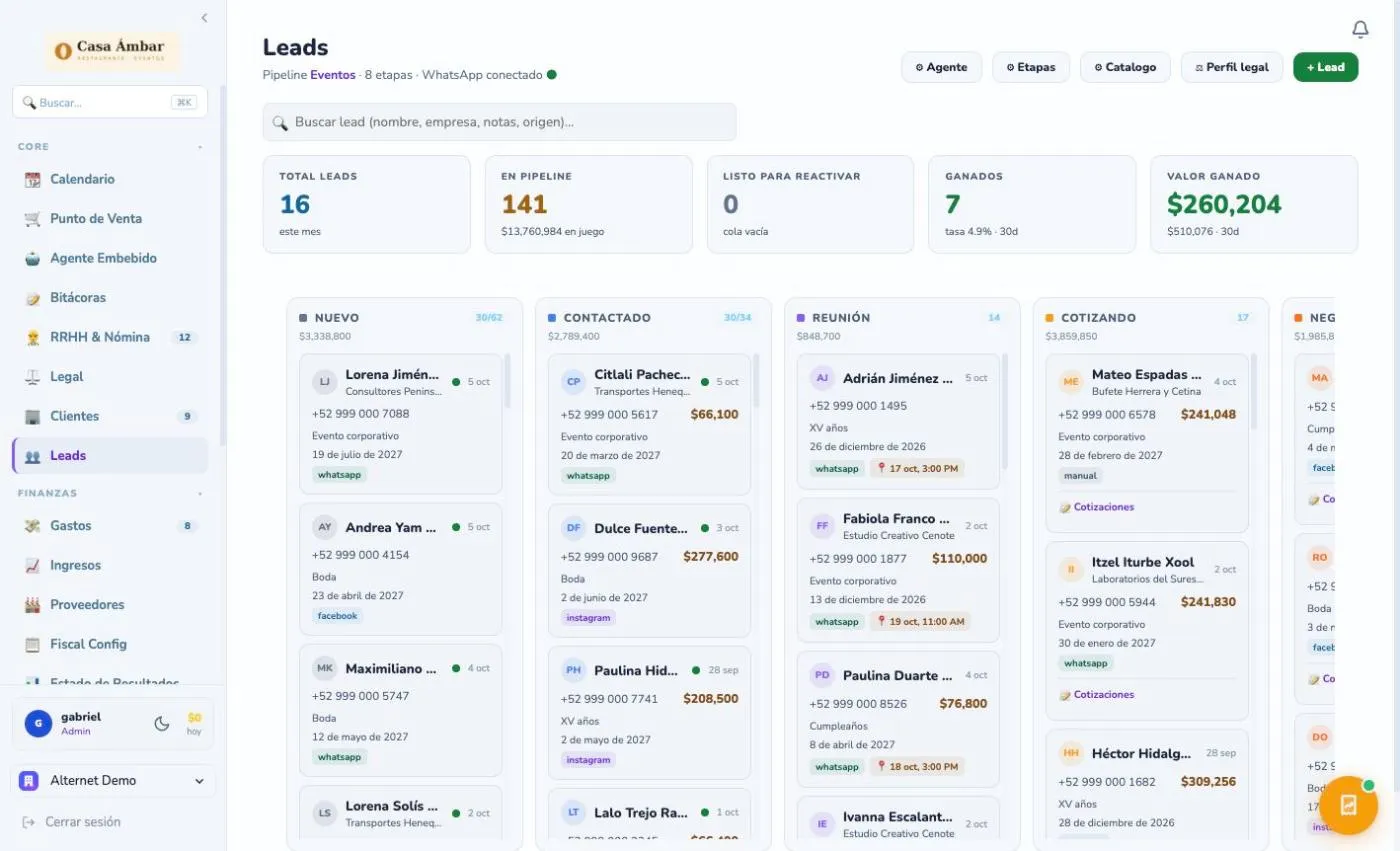Viewport: 1400px width, 851px height.
Task: Click the Proveedores factory icon
Action: [x=32, y=605]
